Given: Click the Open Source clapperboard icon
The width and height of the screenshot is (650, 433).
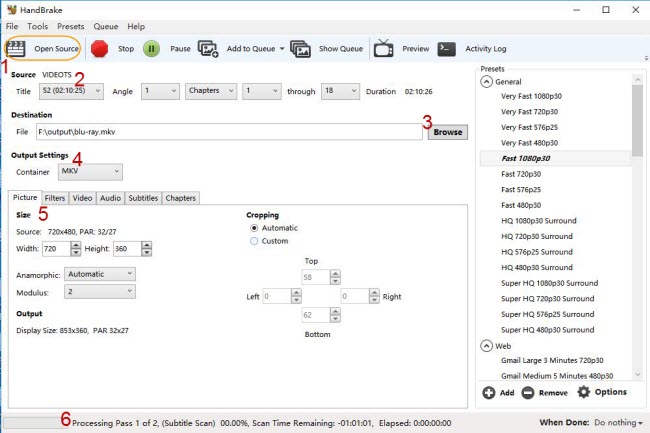Looking at the screenshot, I should (16, 48).
